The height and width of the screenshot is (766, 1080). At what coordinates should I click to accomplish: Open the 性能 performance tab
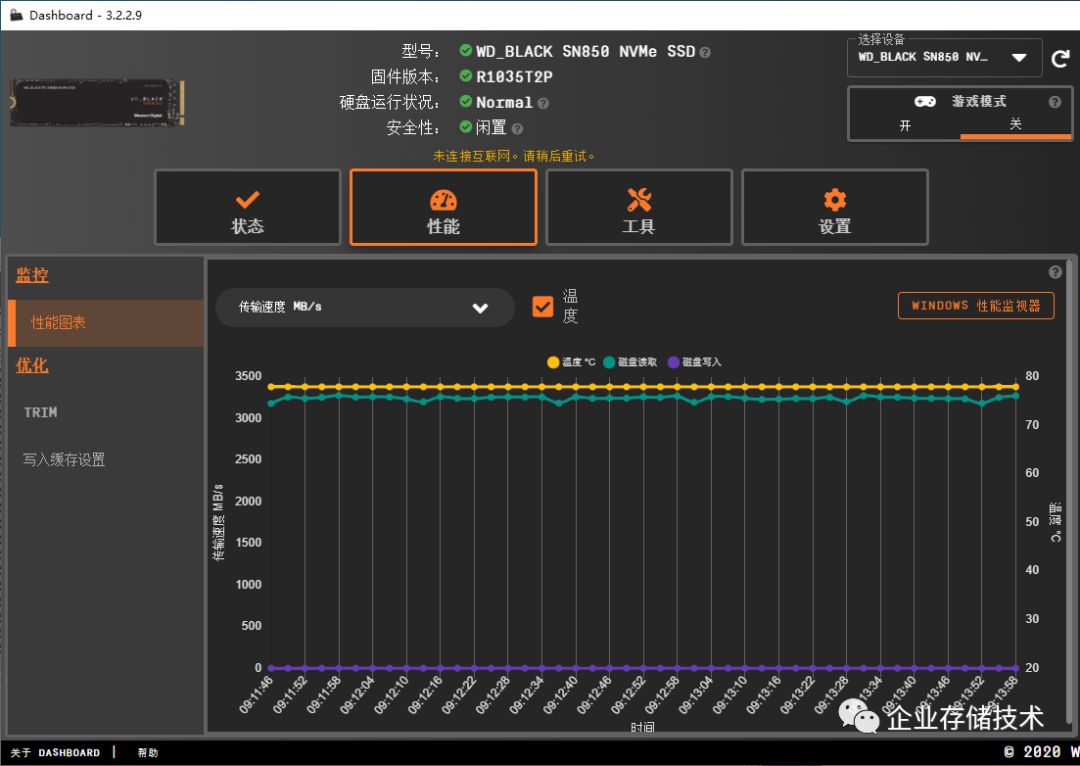(444, 207)
